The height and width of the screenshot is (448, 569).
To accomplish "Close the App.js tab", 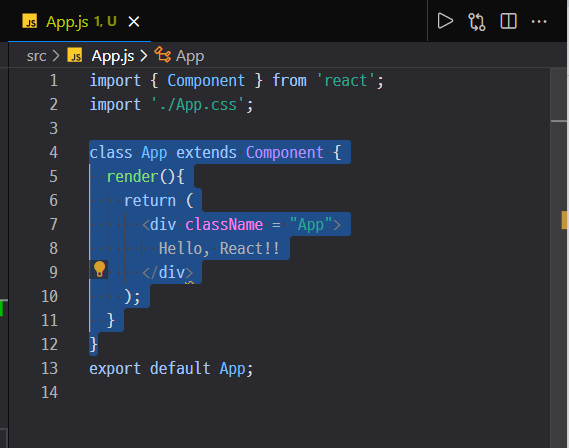I will tap(134, 22).
